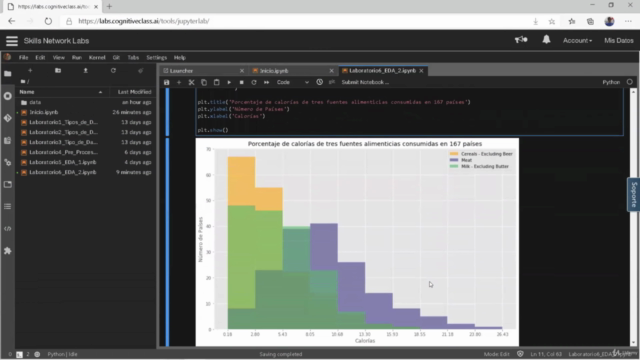Click the histogram chart output
640x360 pixels.
click(x=357, y=242)
